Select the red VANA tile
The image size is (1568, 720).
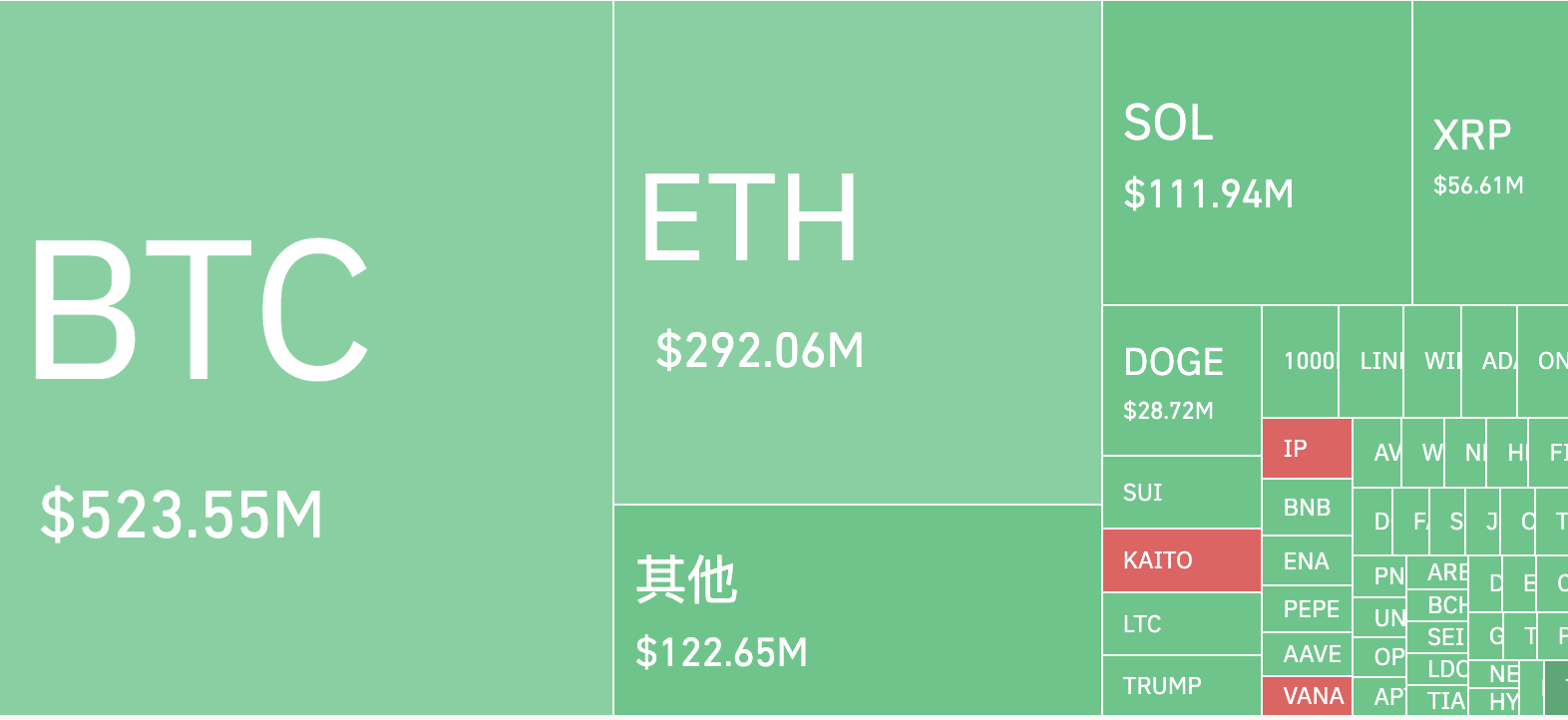point(1307,696)
